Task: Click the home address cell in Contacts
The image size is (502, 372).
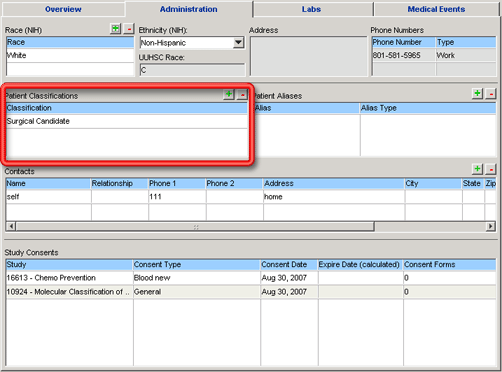Action: (334, 197)
